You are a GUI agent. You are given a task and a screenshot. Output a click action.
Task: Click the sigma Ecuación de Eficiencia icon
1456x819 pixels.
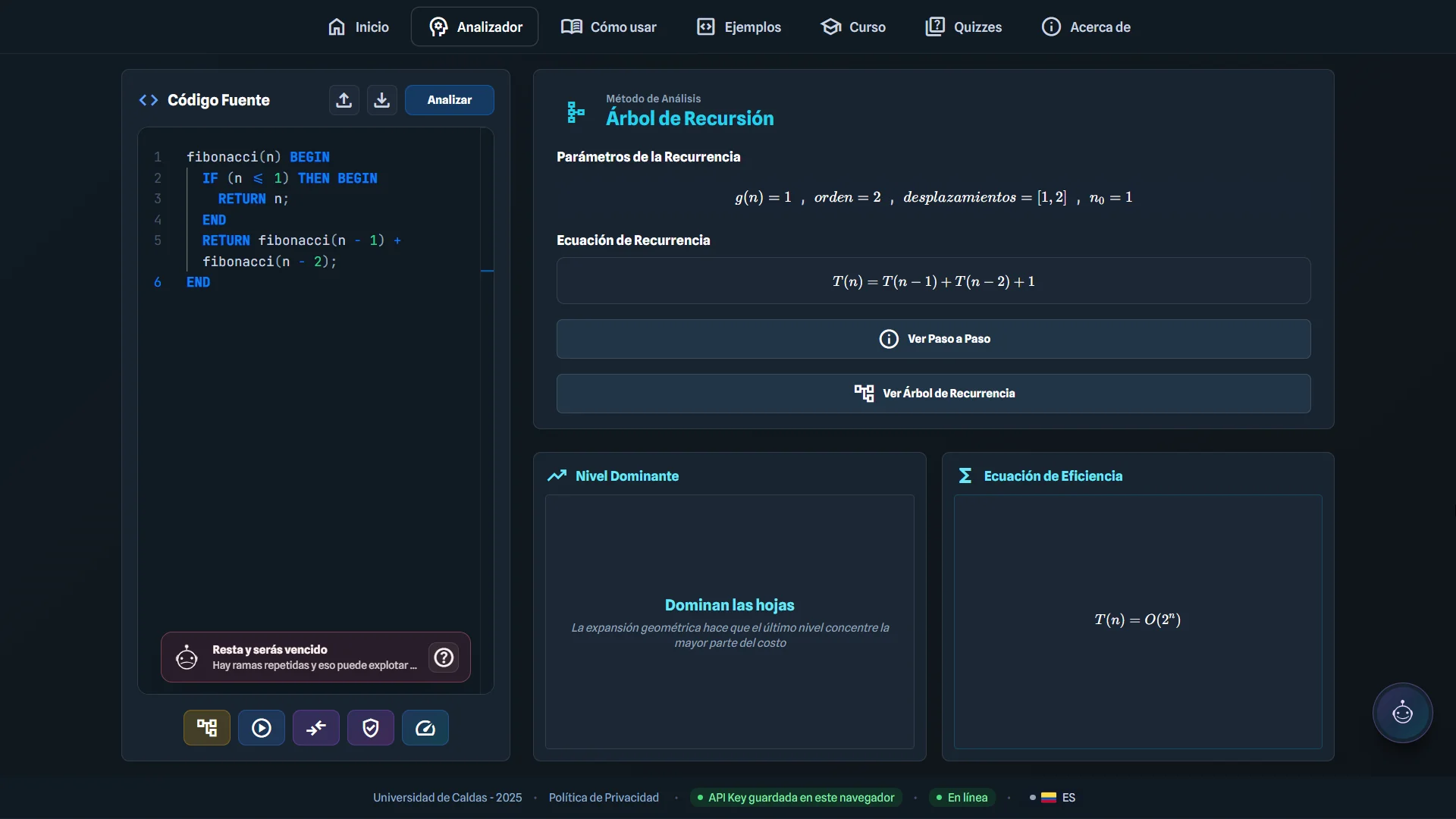(965, 475)
